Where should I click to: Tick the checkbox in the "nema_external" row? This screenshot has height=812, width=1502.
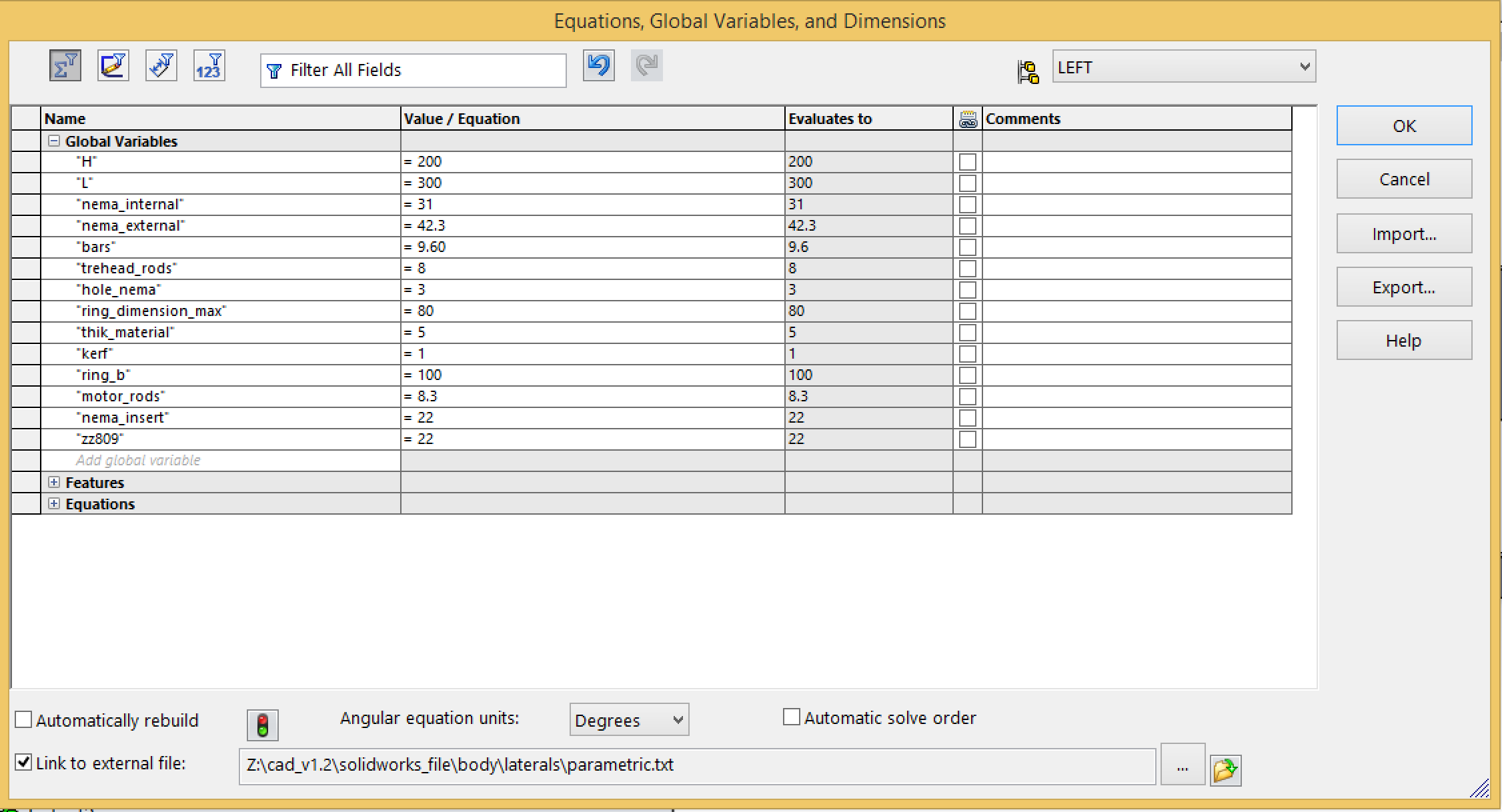[x=968, y=226]
